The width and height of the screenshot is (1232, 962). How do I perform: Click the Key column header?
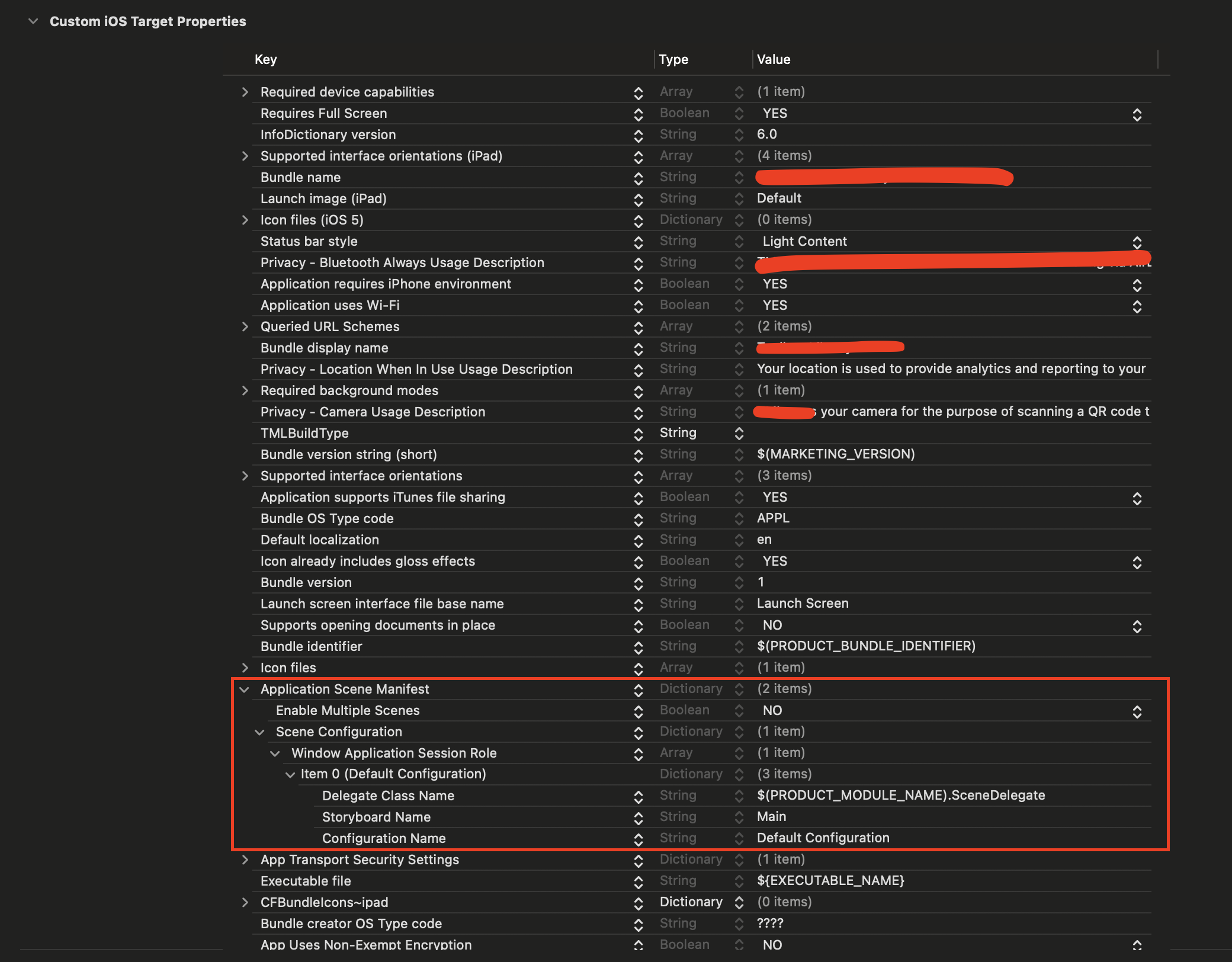[x=266, y=59]
